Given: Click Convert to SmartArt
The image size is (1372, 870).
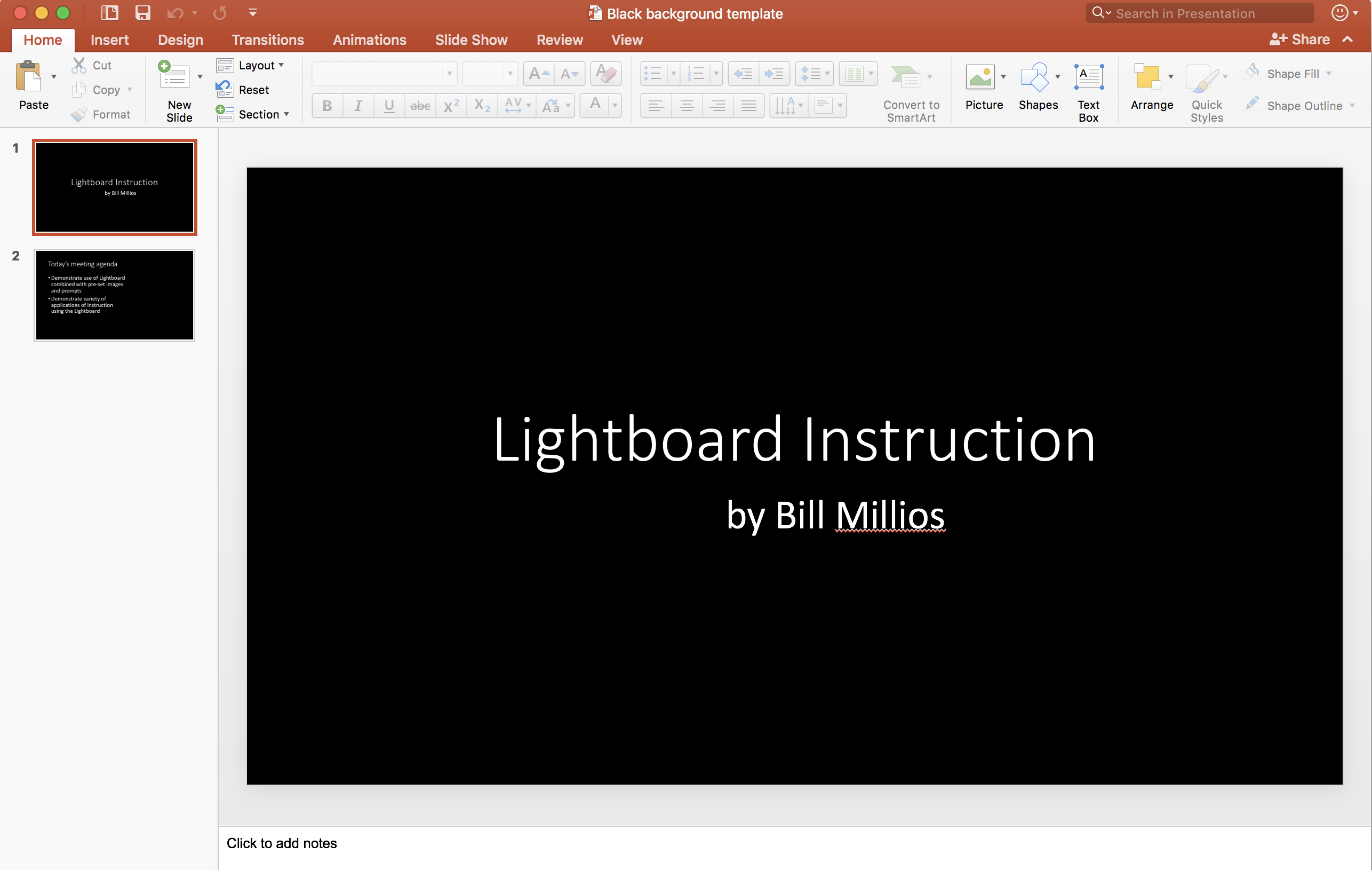Looking at the screenshot, I should click(911, 91).
